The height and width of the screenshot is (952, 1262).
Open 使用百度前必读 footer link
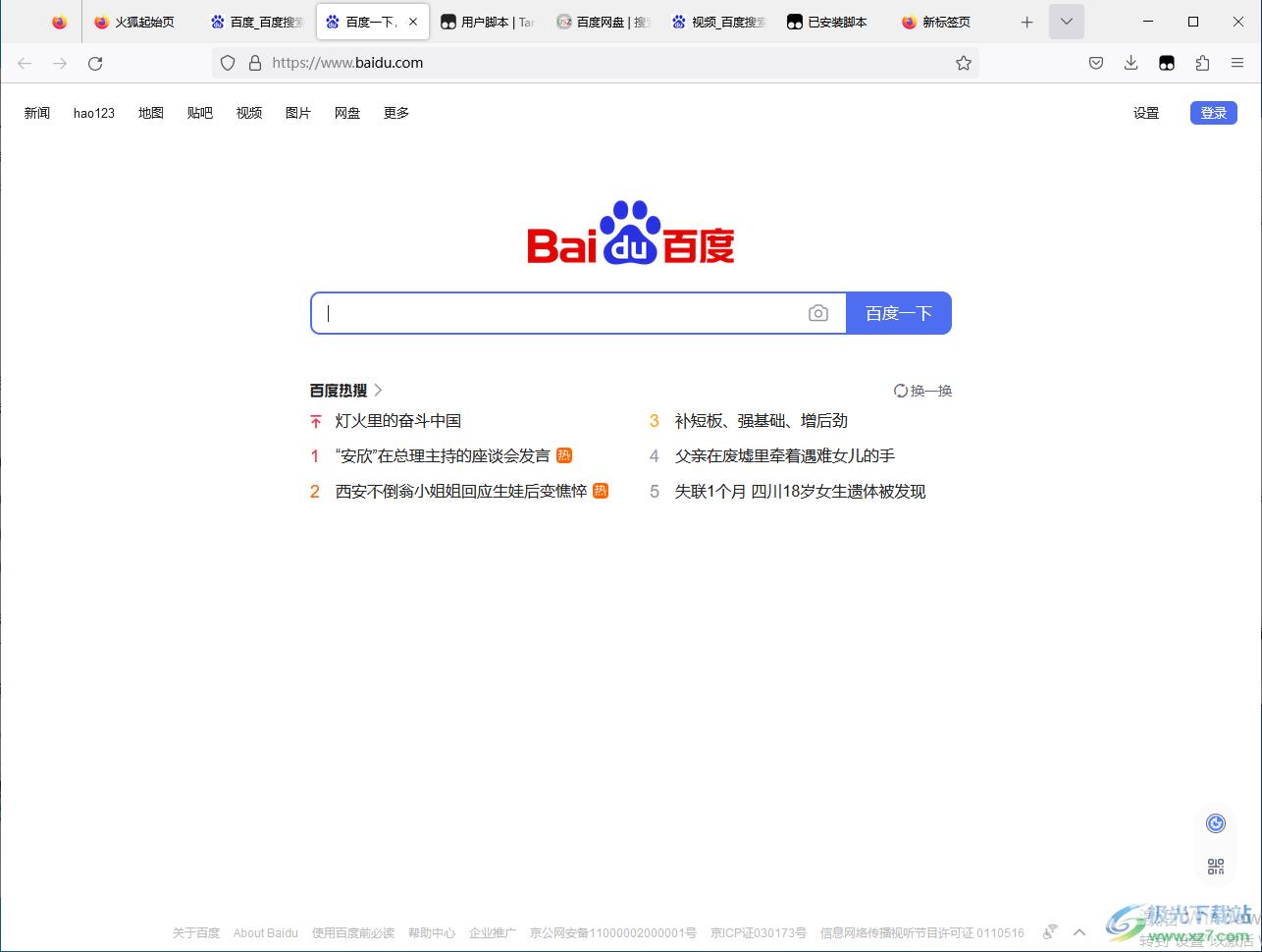click(353, 933)
